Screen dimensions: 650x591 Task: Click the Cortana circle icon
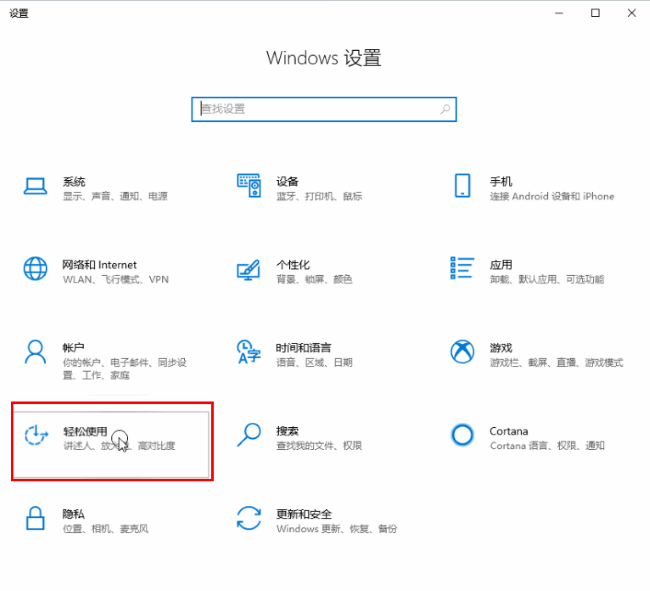462,435
